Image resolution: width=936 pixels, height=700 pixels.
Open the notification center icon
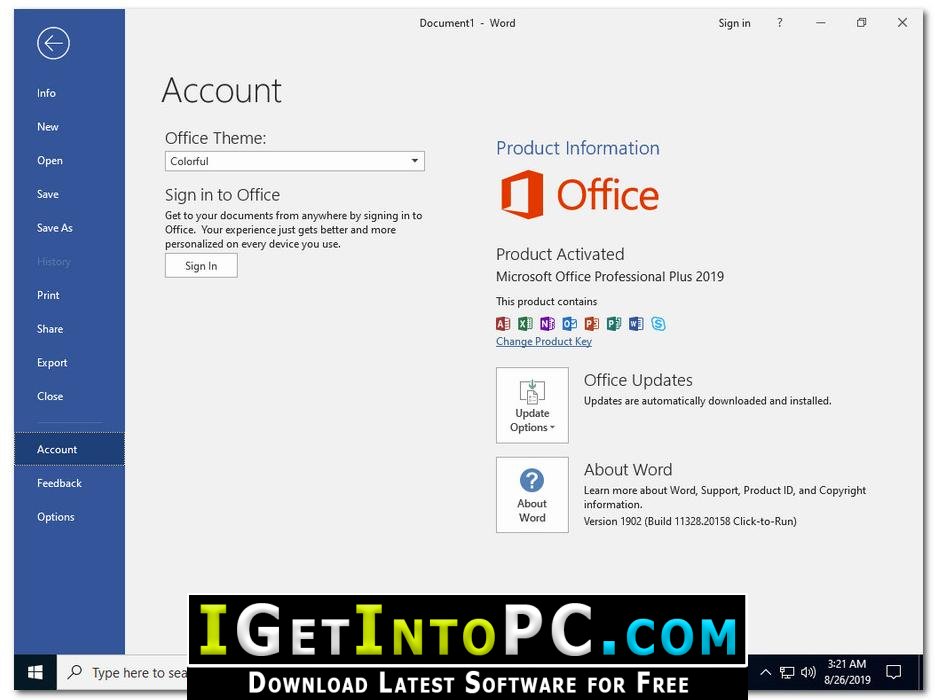click(894, 673)
